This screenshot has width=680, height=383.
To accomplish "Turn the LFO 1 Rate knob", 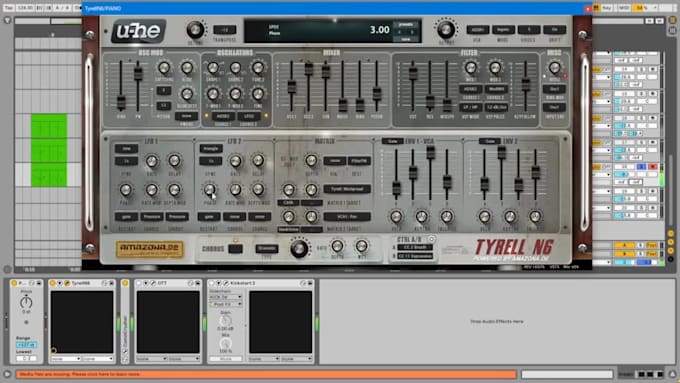I will (152, 161).
